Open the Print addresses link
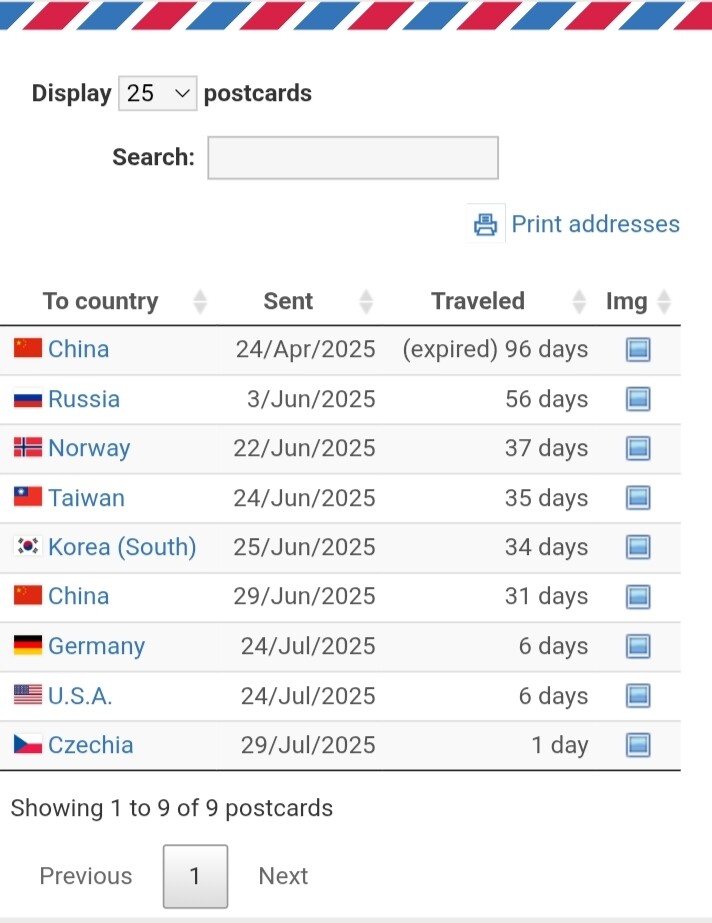712x923 pixels. coord(595,224)
